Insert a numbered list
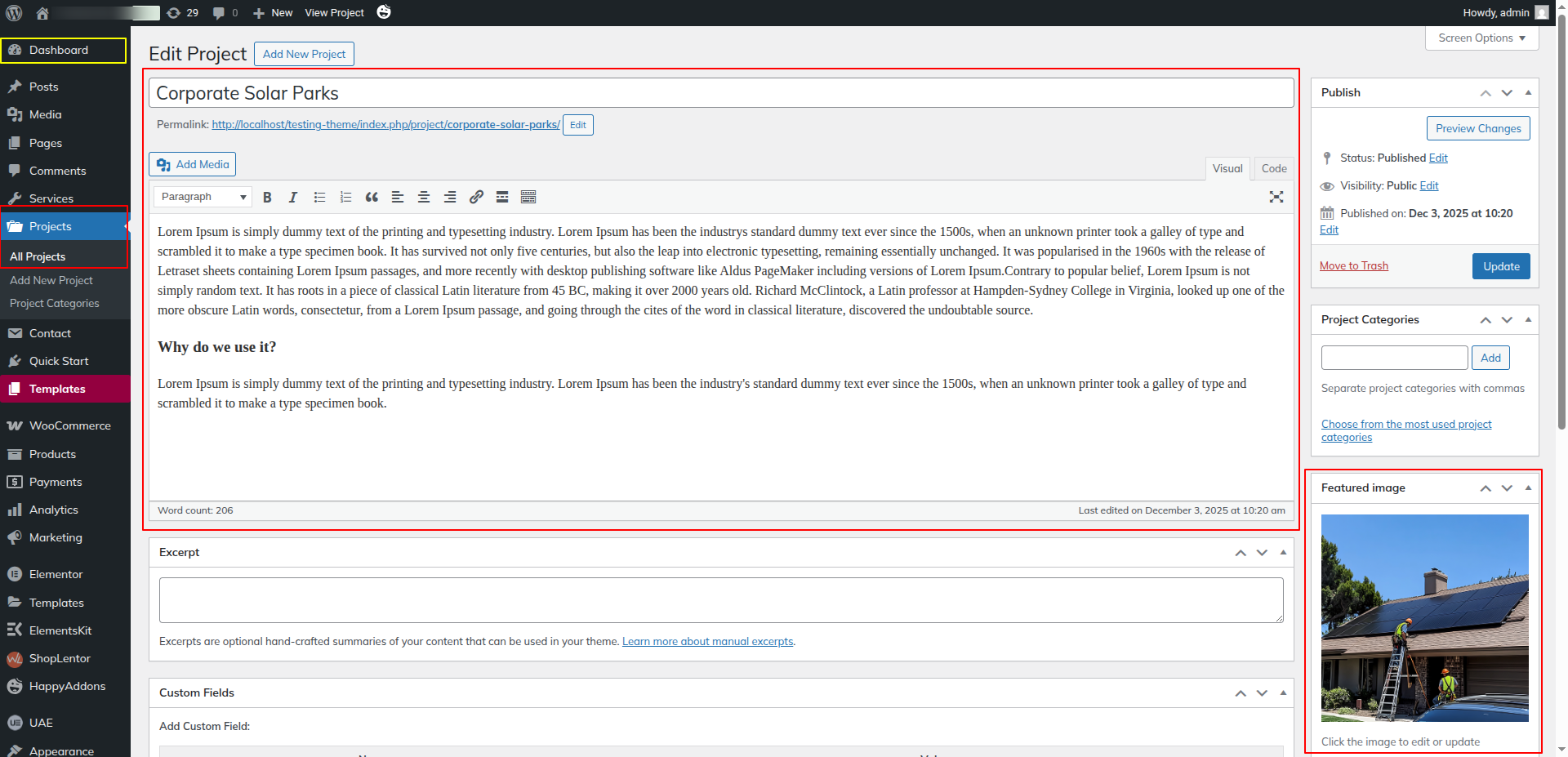This screenshot has height=757, width=1568. coord(345,197)
